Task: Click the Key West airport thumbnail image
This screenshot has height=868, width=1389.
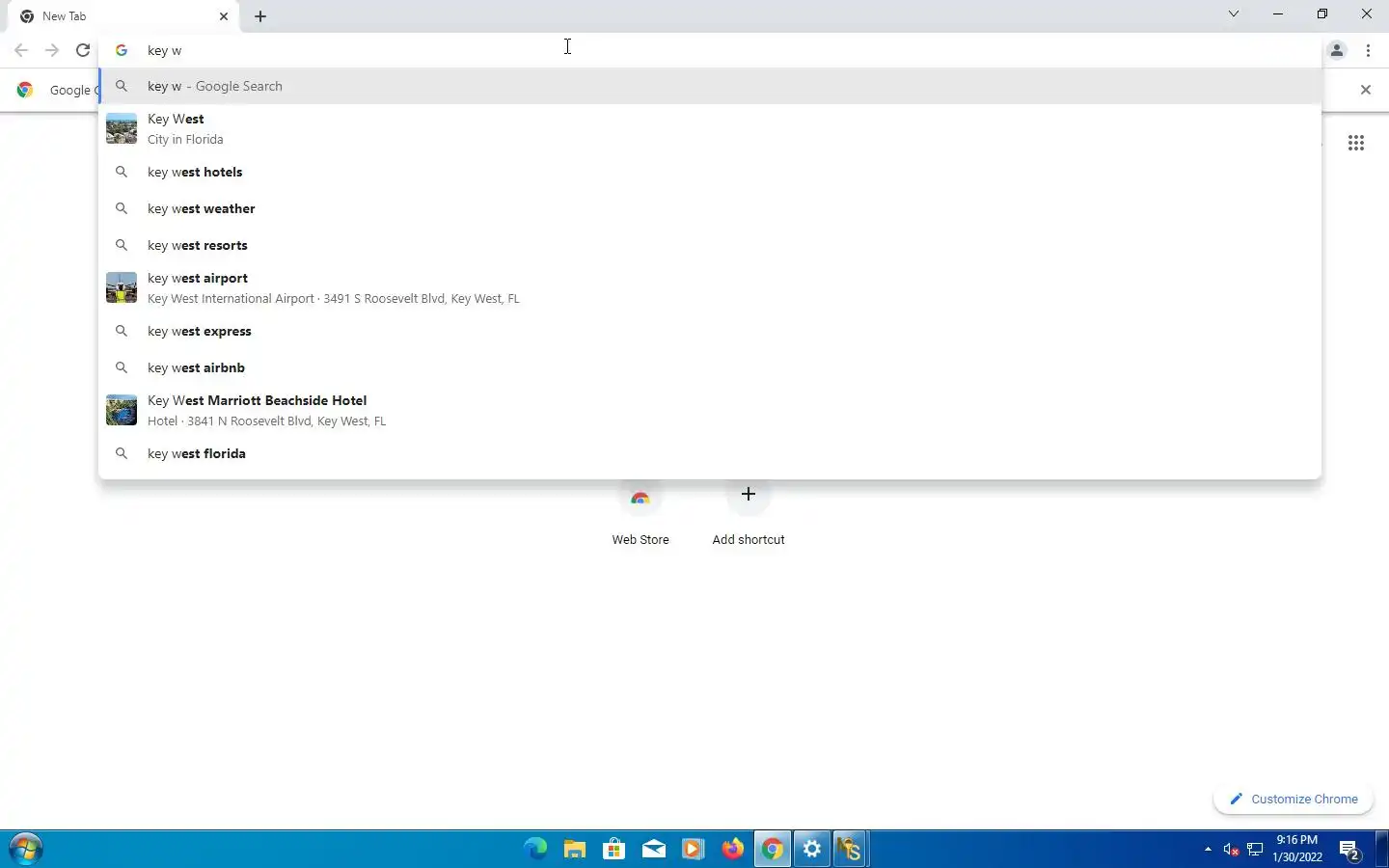Action: pos(122,287)
